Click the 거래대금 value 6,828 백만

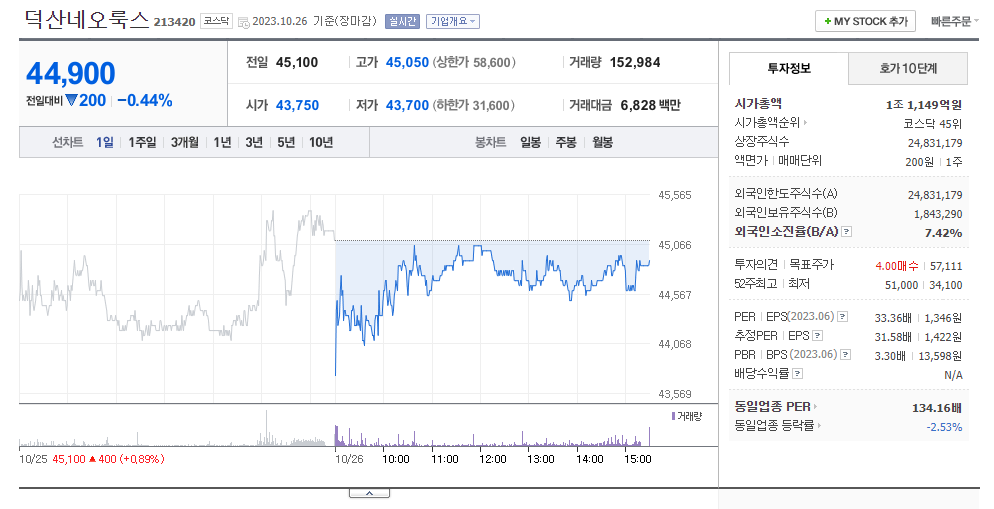(650, 105)
